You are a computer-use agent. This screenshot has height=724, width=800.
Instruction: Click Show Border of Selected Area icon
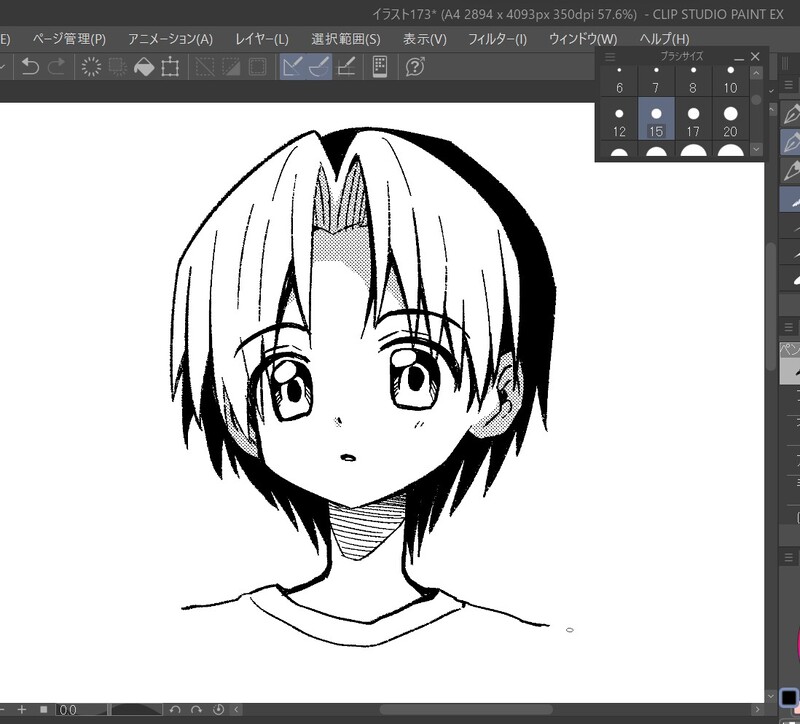point(257,66)
